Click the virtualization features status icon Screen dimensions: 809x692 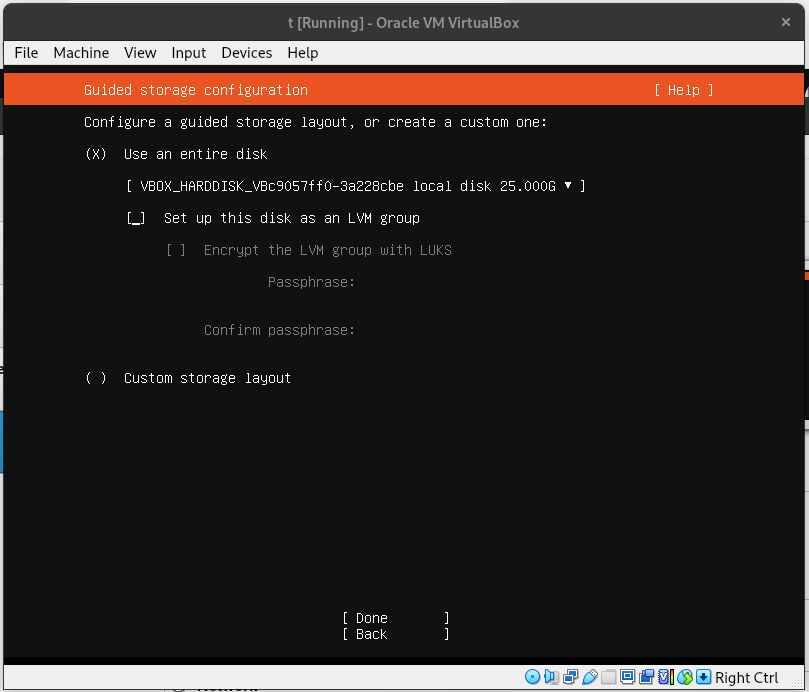pyautogui.click(x=664, y=677)
